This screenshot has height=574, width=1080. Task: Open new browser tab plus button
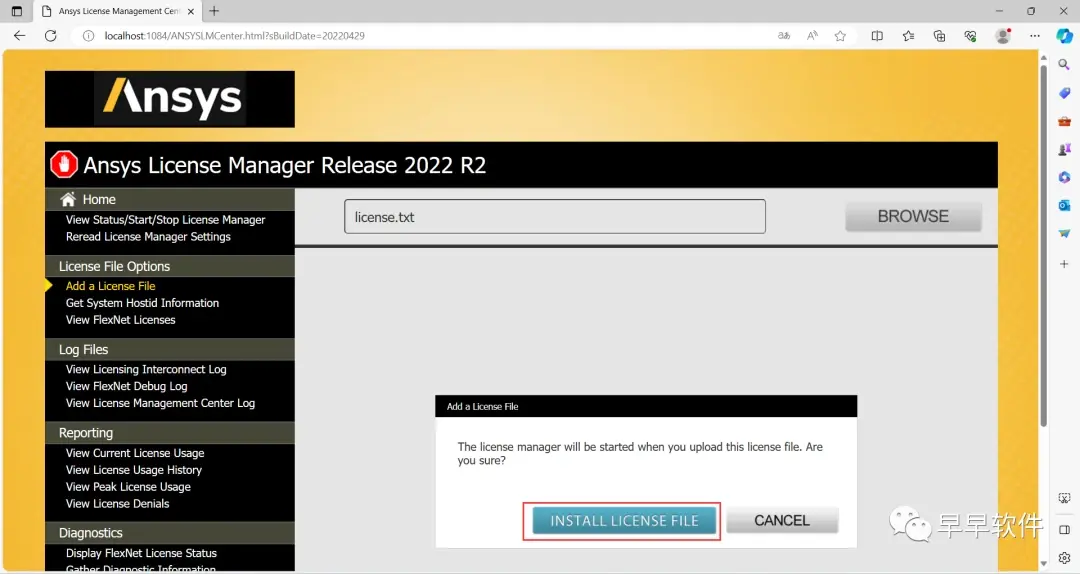pyautogui.click(x=214, y=11)
